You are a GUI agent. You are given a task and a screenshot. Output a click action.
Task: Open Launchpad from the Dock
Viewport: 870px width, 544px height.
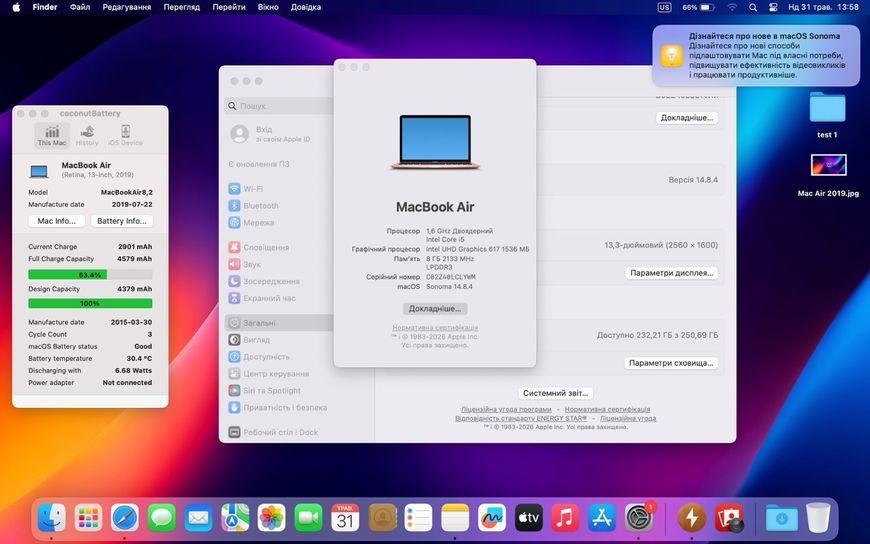[88, 518]
